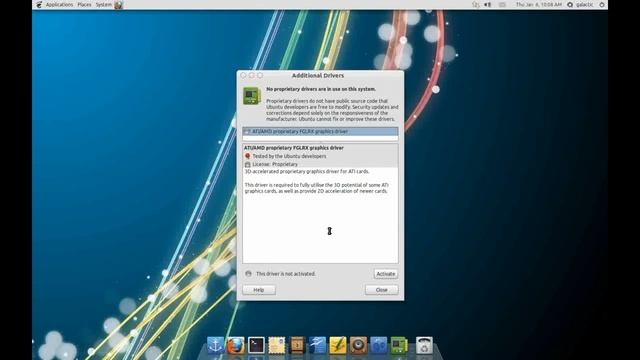The image size is (640, 360).
Task: Select ATI/AMD proprietary FGLRX driver list row
Action: click(x=320, y=131)
